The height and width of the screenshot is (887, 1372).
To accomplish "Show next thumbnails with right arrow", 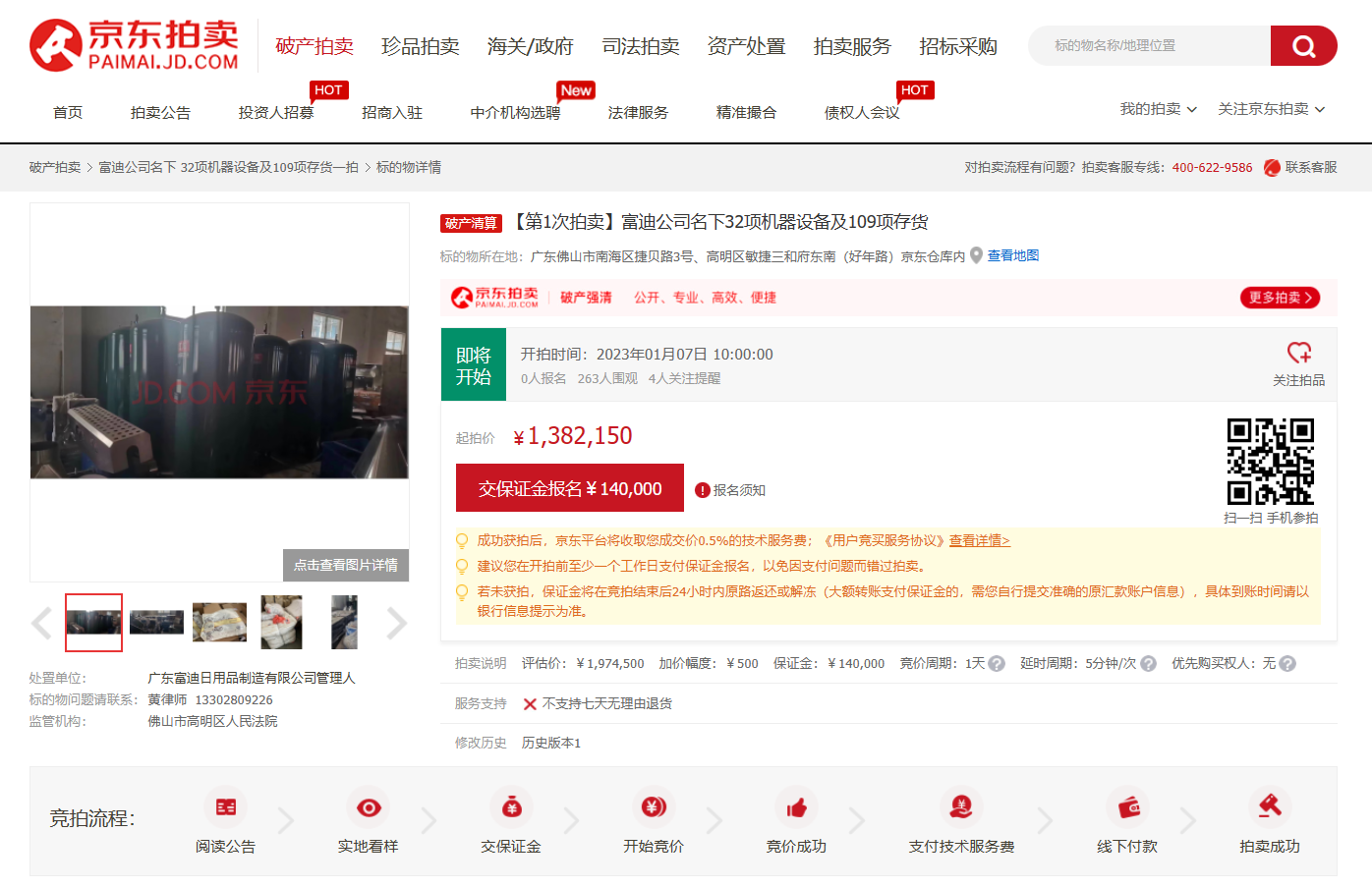I will [x=396, y=623].
